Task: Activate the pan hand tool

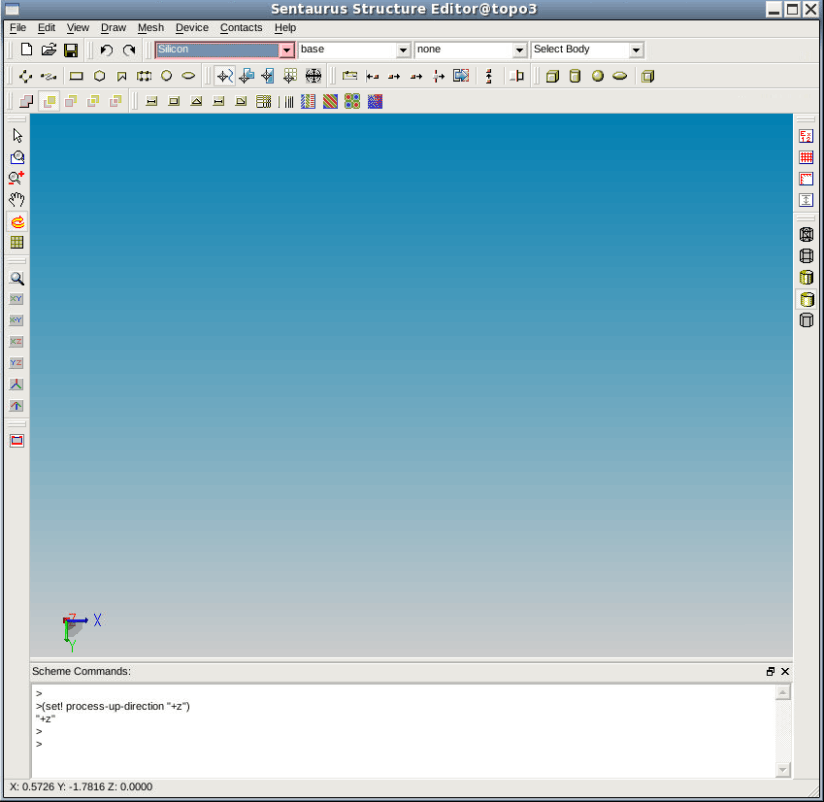Action: coord(17,200)
